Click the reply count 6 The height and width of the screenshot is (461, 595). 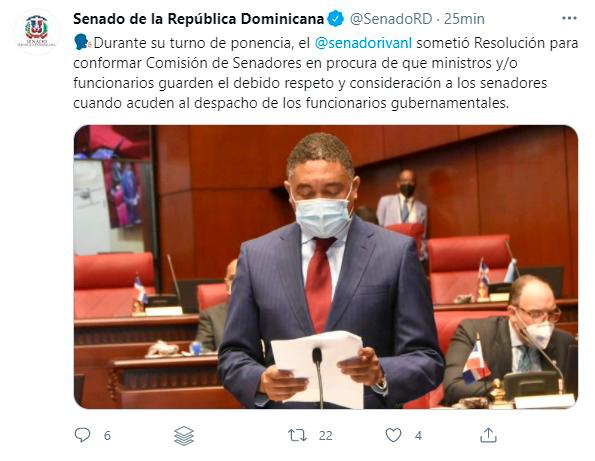pos(107,436)
